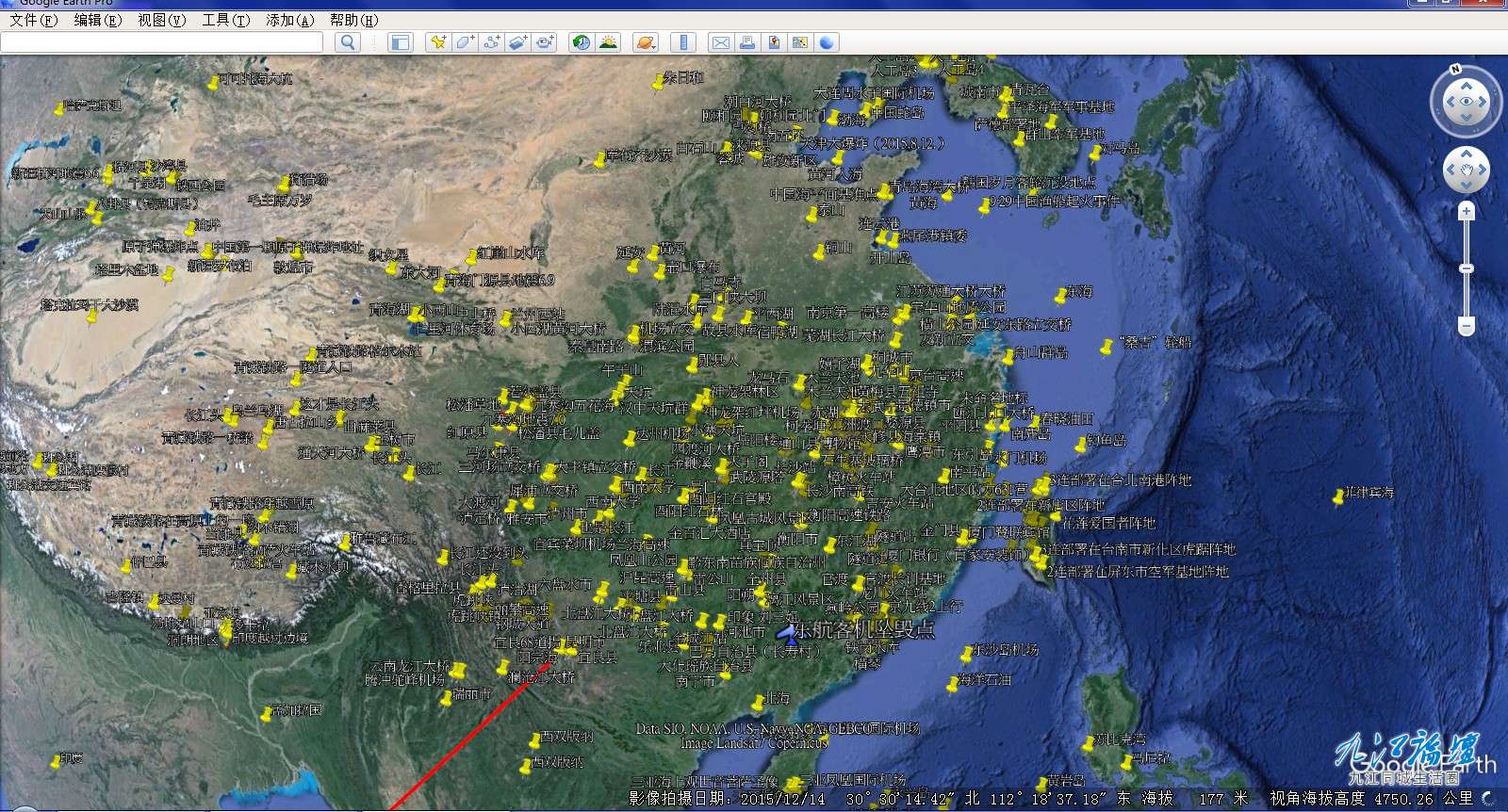
Task: Click the 哈萨克斯坦 pushpin placemark
Action: (59, 110)
